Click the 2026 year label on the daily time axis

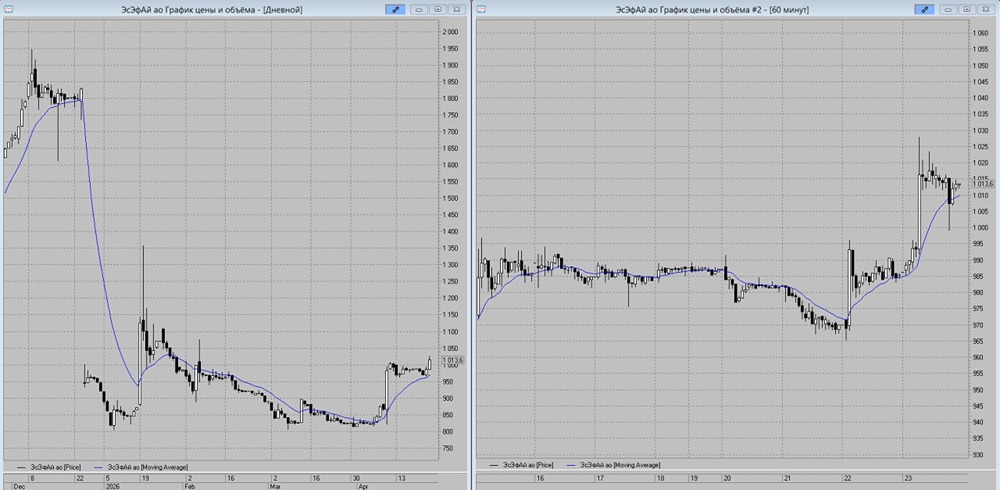click(112, 486)
